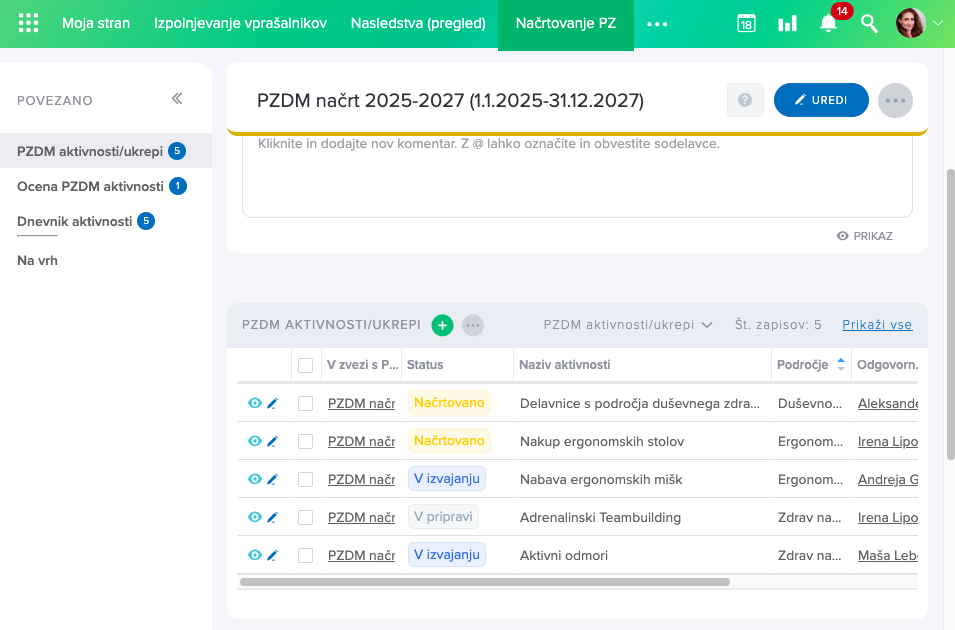Switch to the Nasledstva (pregled) tab

(x=418, y=23)
